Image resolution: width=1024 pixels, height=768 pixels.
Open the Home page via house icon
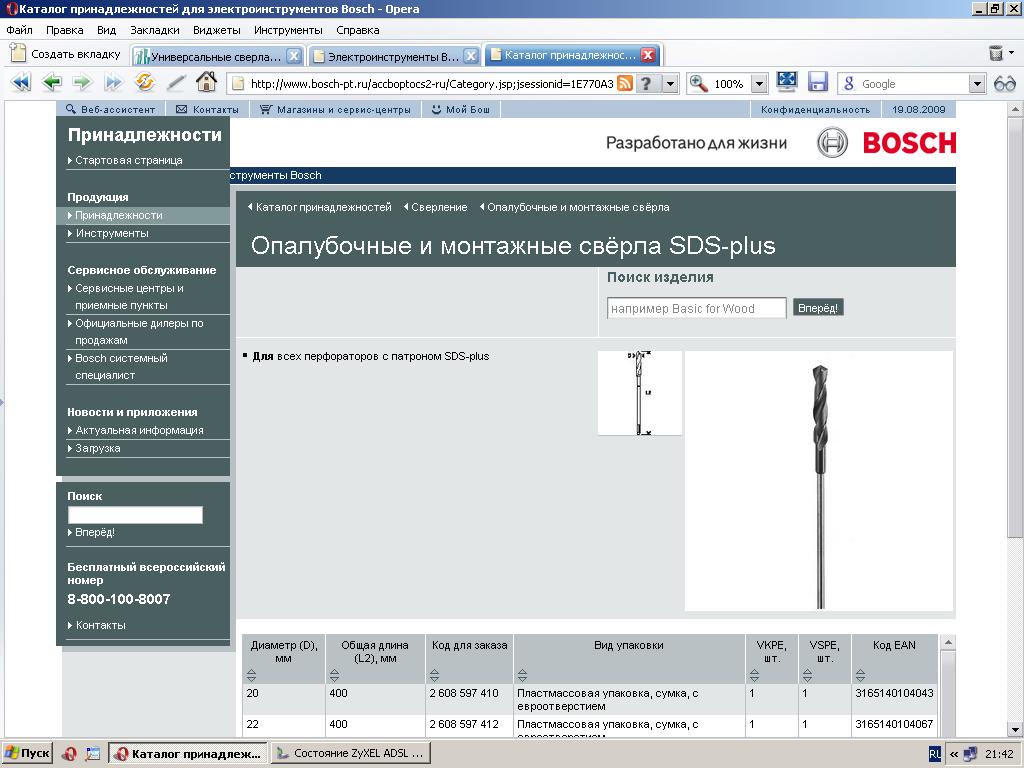(x=206, y=83)
